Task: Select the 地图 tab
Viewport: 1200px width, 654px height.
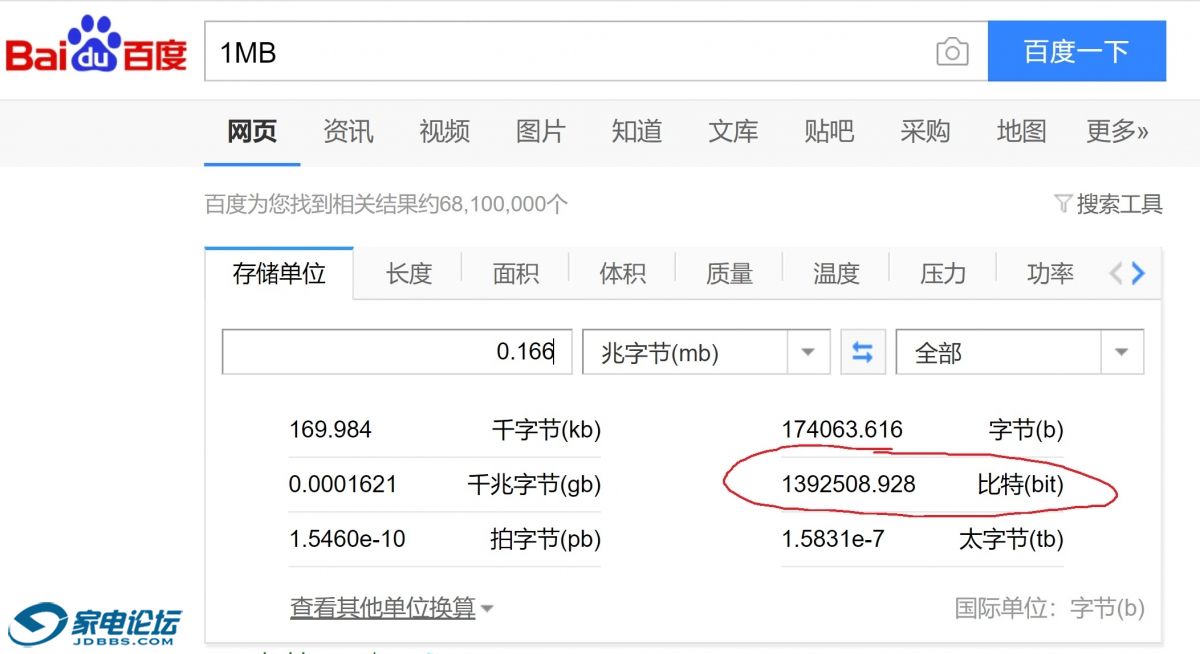Action: click(x=1021, y=131)
